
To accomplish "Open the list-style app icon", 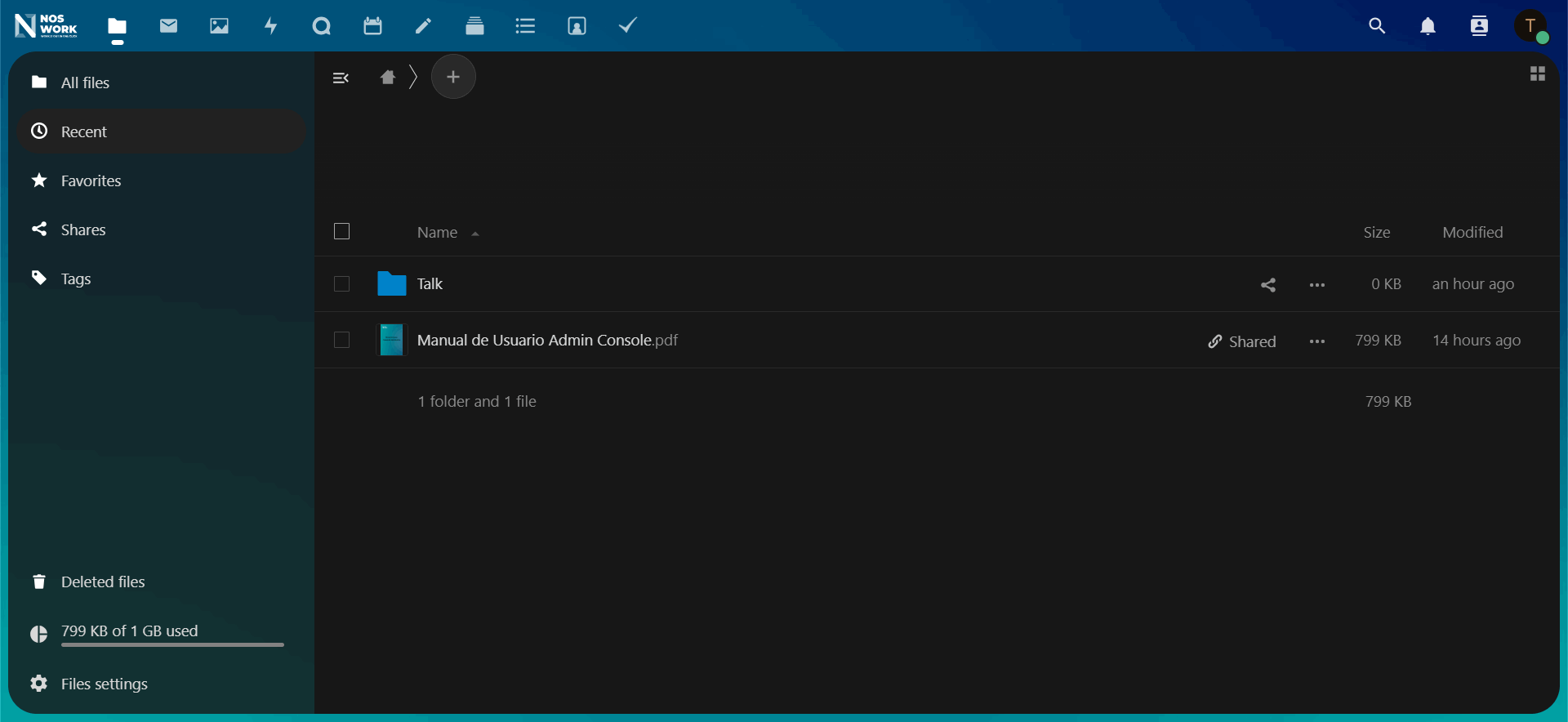I will (525, 26).
